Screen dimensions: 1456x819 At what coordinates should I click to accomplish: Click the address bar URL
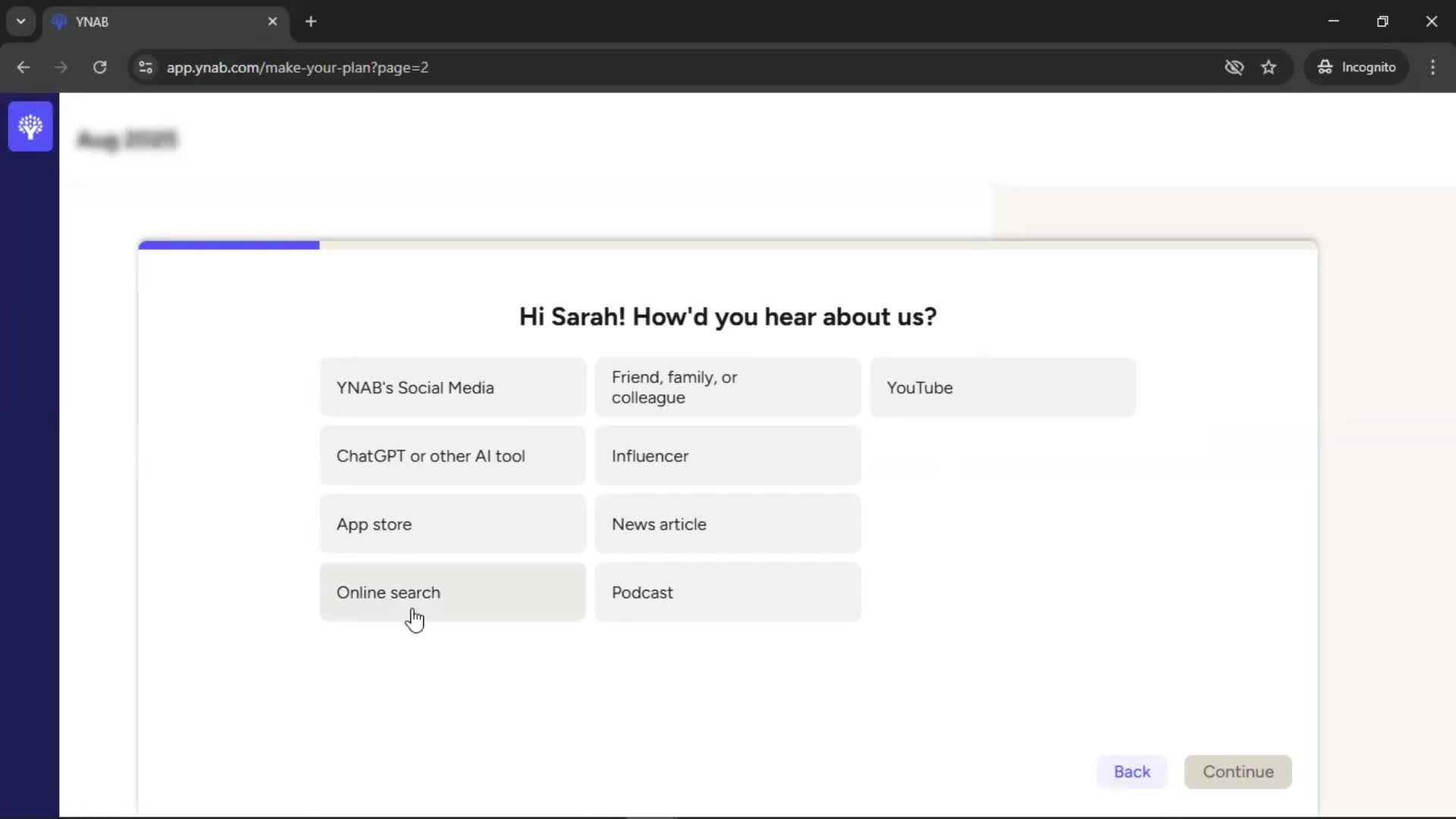(x=297, y=67)
